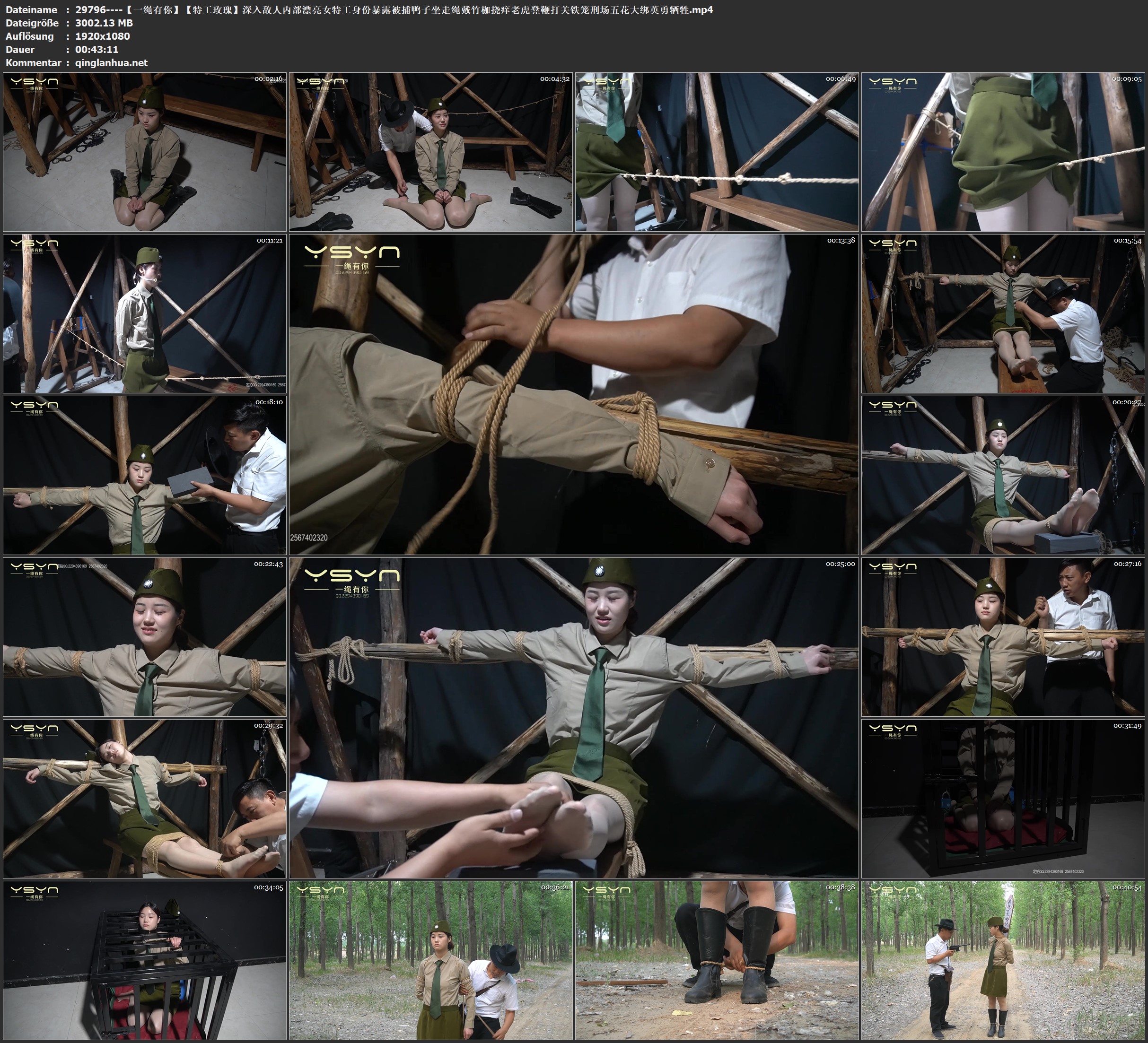This screenshot has height=1043, width=1148.
Task: Open the frame timestamped 00:18:10
Action: pyautogui.click(x=145, y=475)
